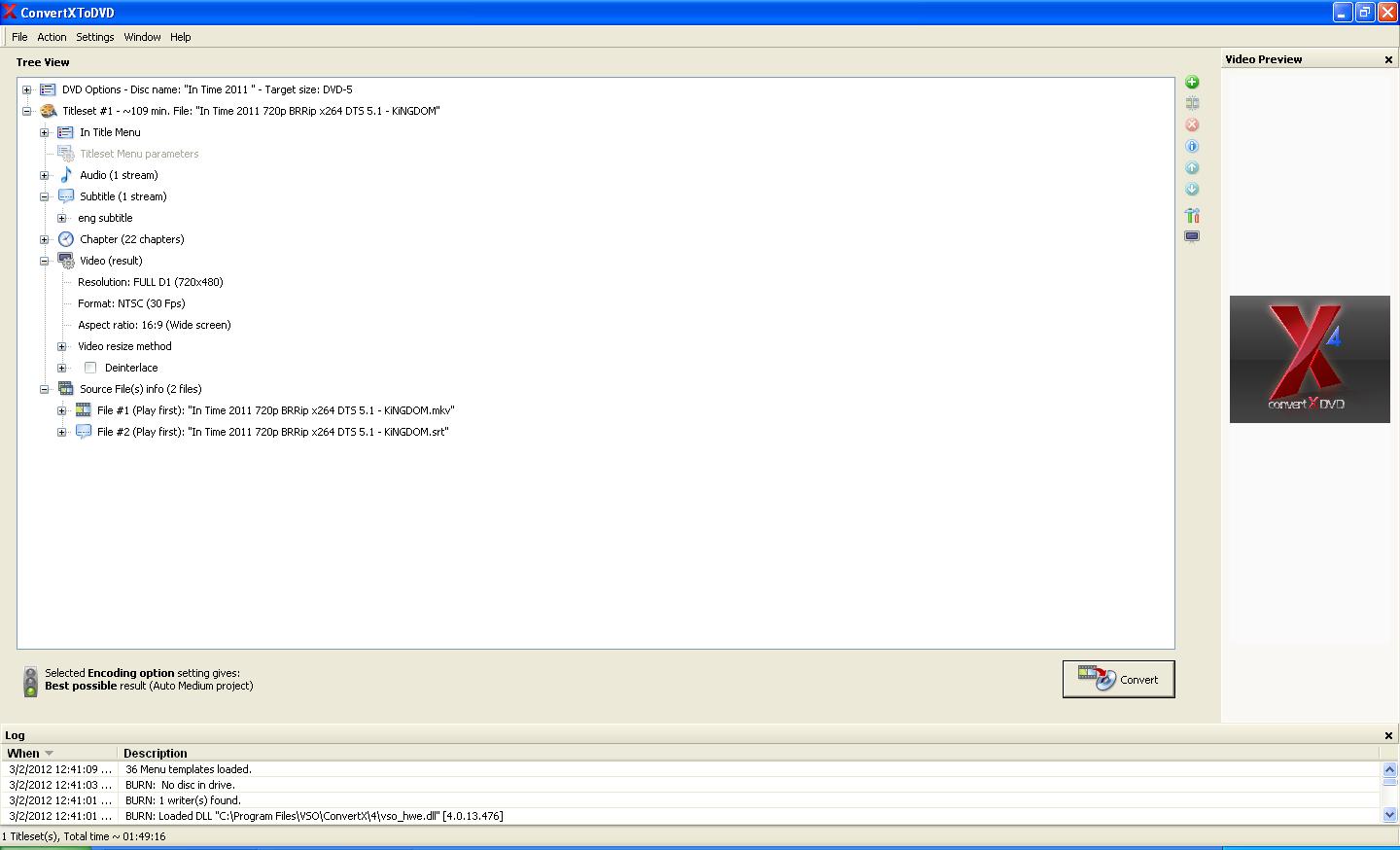
Task: Click the Titleset Menu parameters icon
Action: click(65, 154)
